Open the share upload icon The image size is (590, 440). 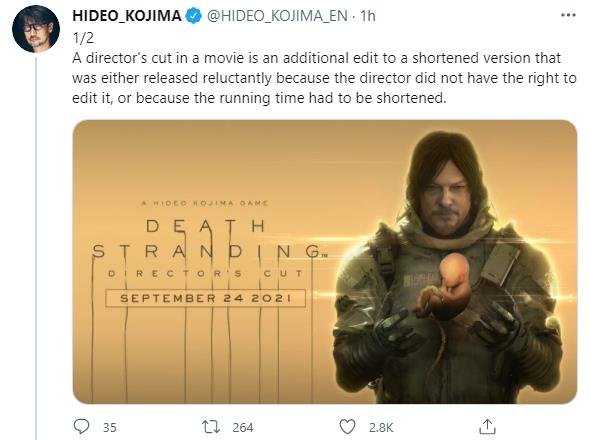(x=487, y=426)
